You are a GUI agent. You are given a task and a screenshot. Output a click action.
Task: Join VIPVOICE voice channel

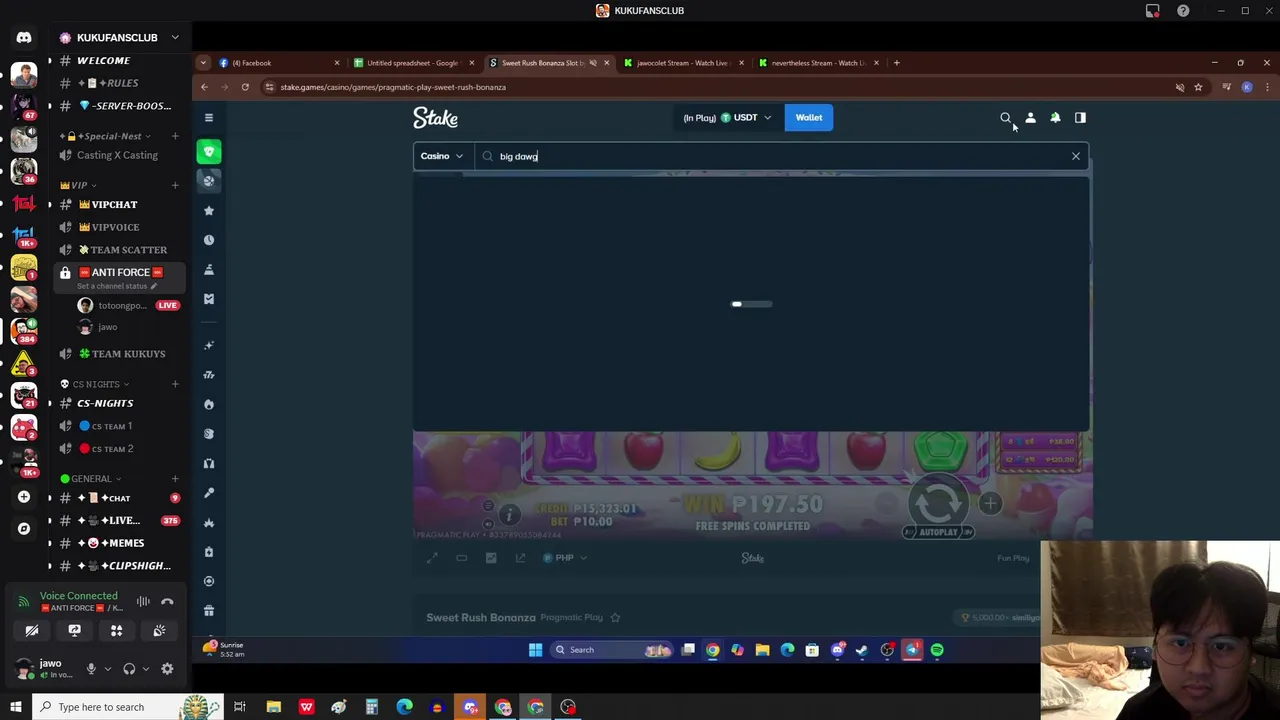pos(118,227)
